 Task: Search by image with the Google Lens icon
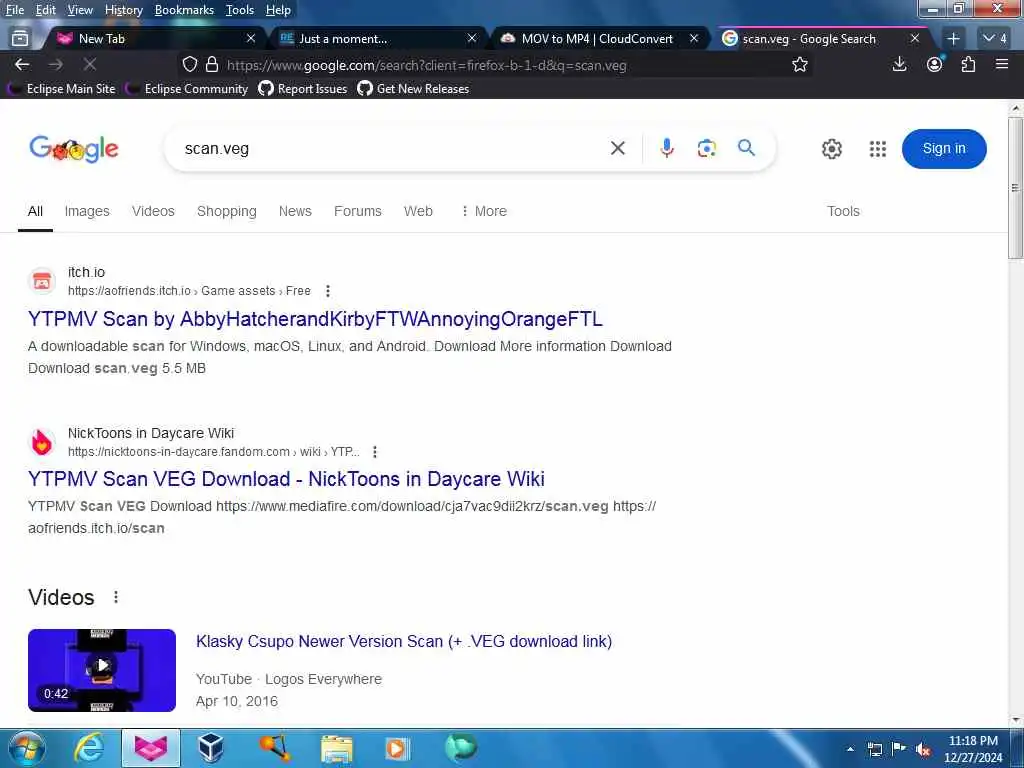pyautogui.click(x=707, y=148)
